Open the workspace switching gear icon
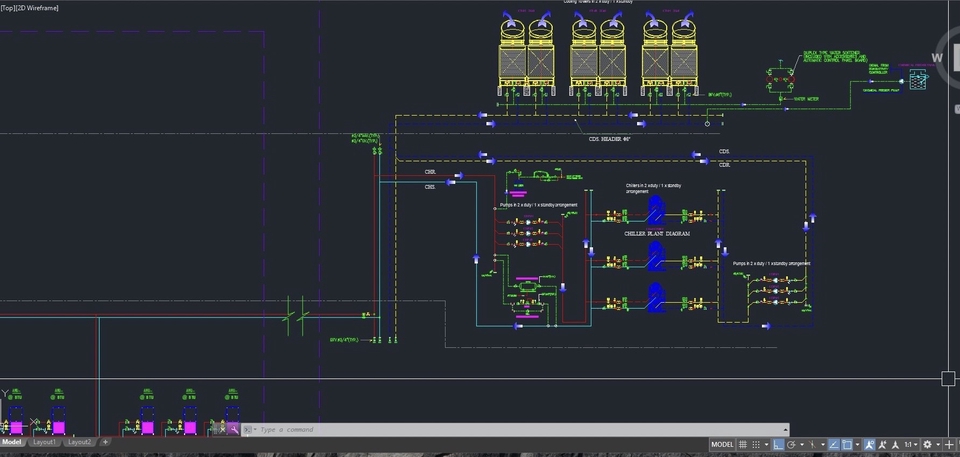 [928, 444]
